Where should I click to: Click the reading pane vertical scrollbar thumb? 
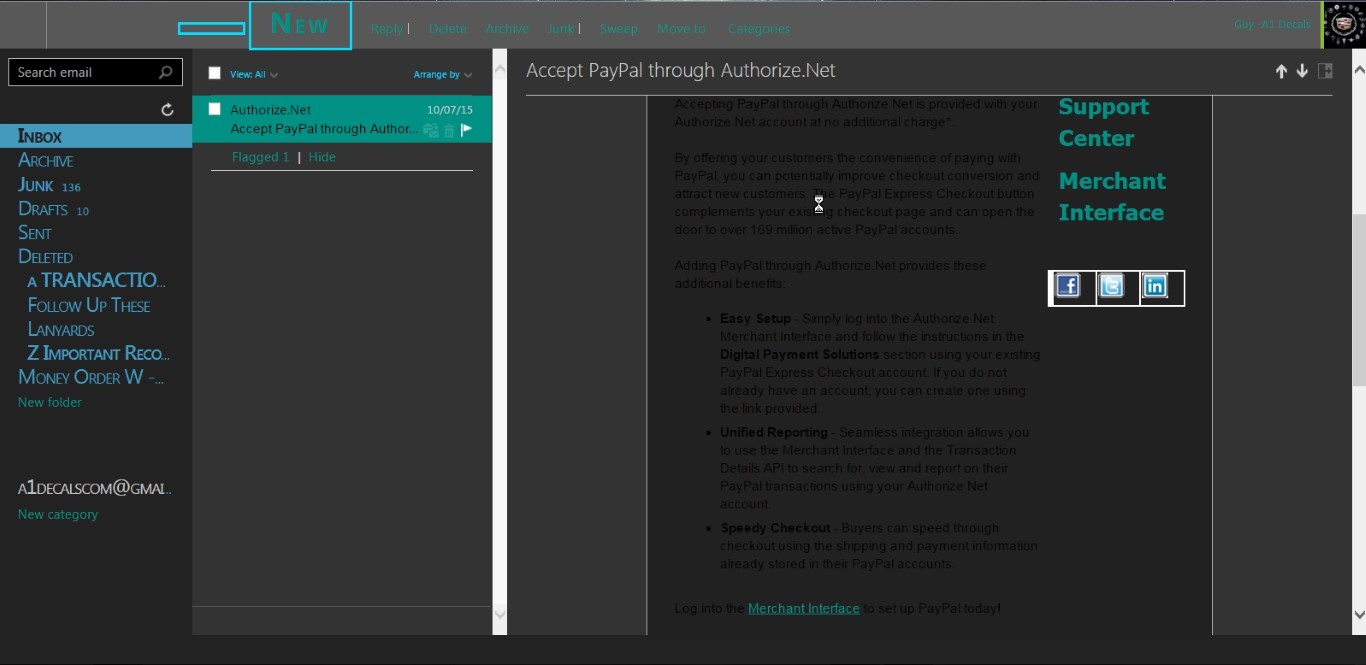coord(1358,300)
